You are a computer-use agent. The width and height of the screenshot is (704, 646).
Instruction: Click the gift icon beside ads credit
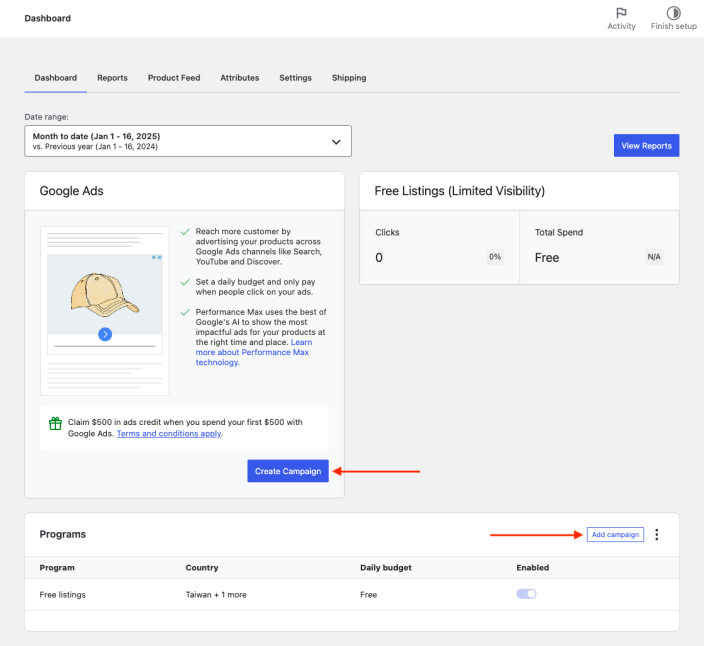click(56, 424)
